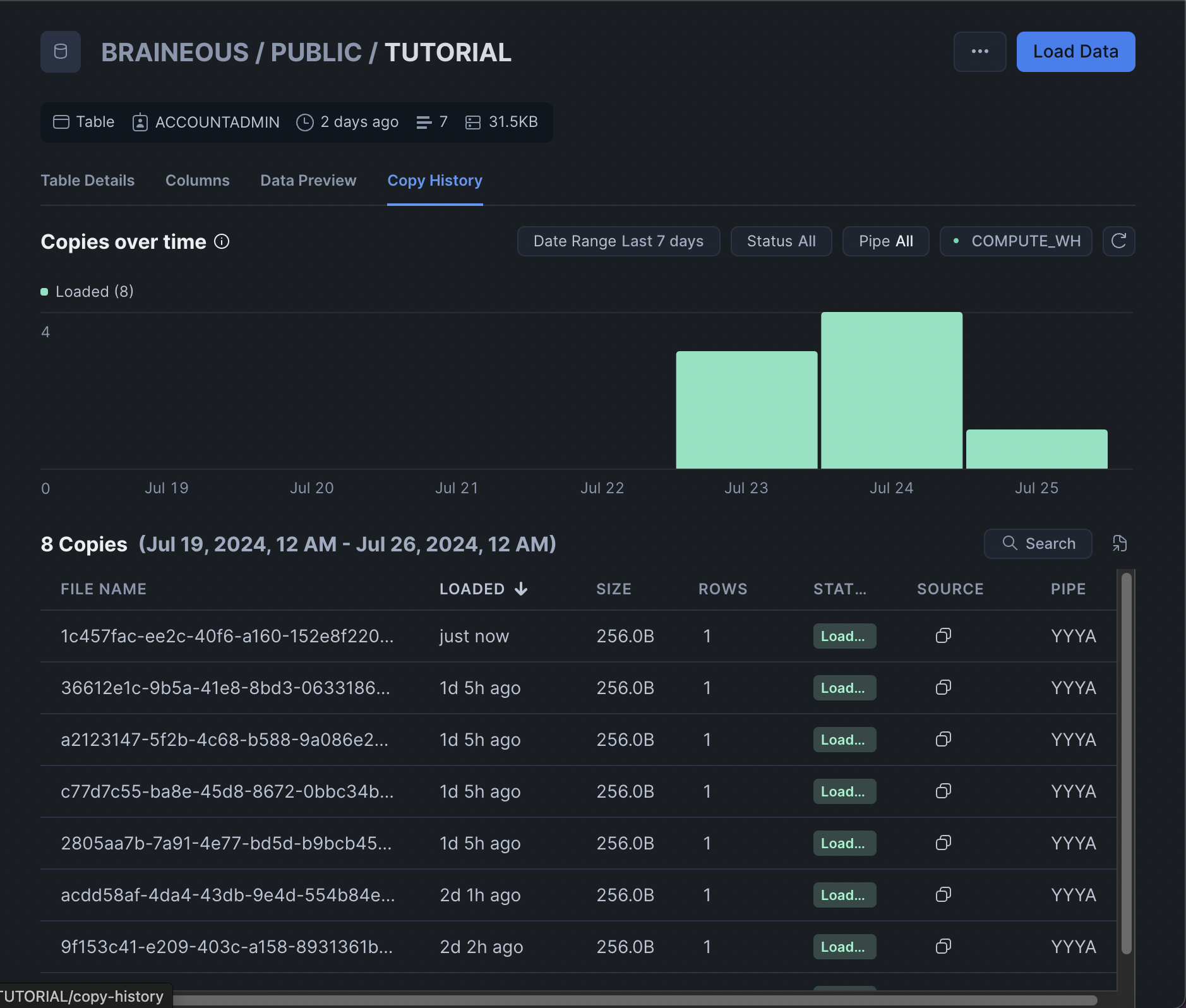The height and width of the screenshot is (1008, 1186).
Task: Copy source for file acdd58af-4da4
Action: coord(943,895)
